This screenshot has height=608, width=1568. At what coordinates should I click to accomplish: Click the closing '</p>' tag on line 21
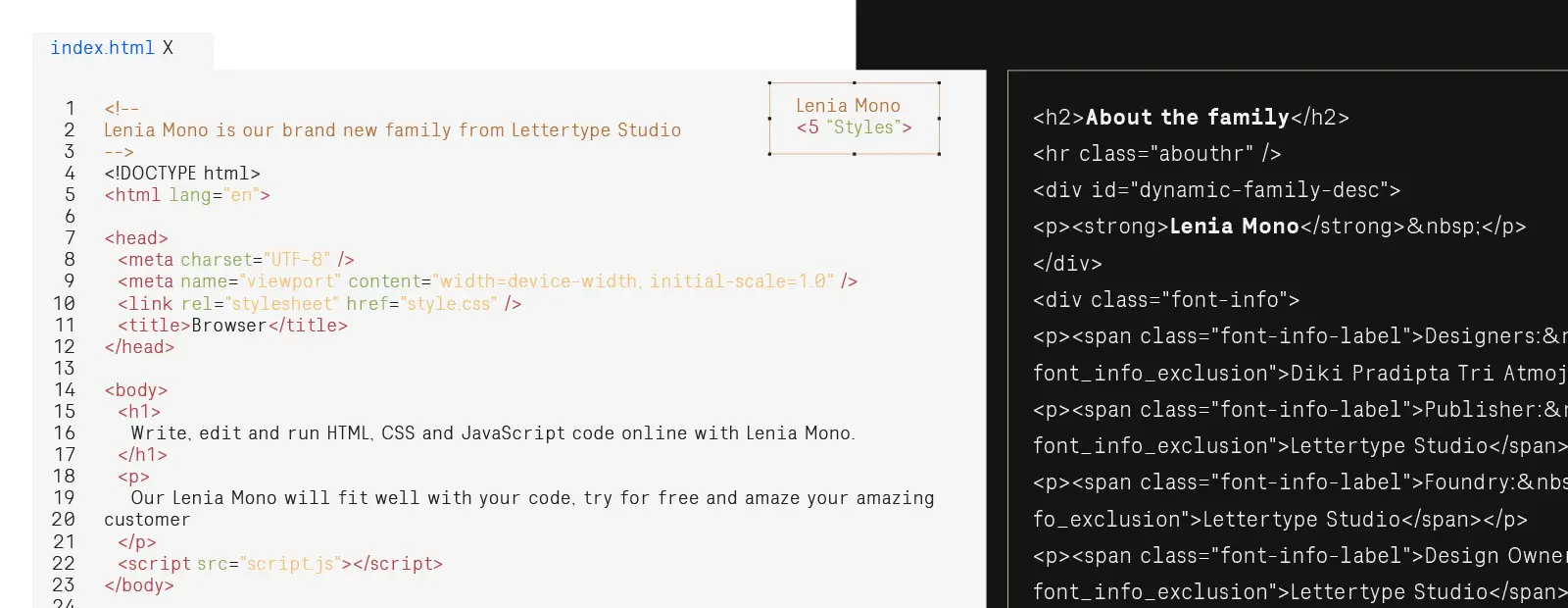pyautogui.click(x=137, y=541)
